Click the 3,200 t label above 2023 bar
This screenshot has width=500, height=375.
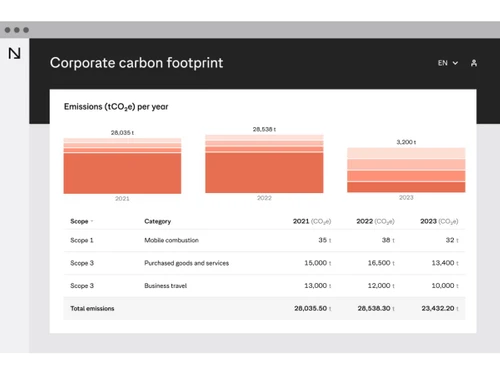pos(406,142)
